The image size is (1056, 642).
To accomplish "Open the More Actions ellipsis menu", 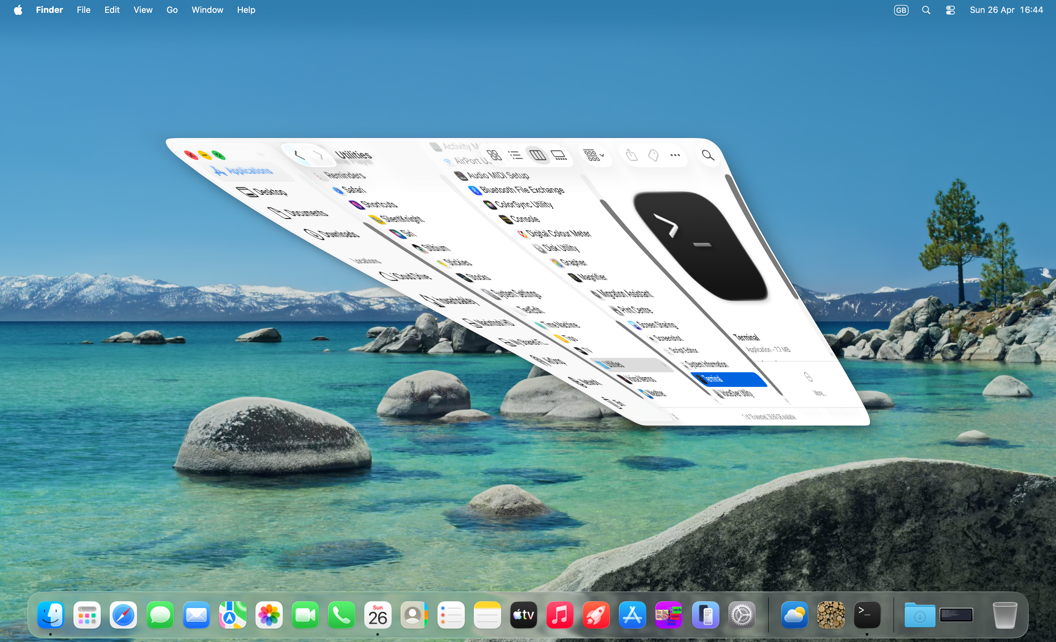I will 675,155.
